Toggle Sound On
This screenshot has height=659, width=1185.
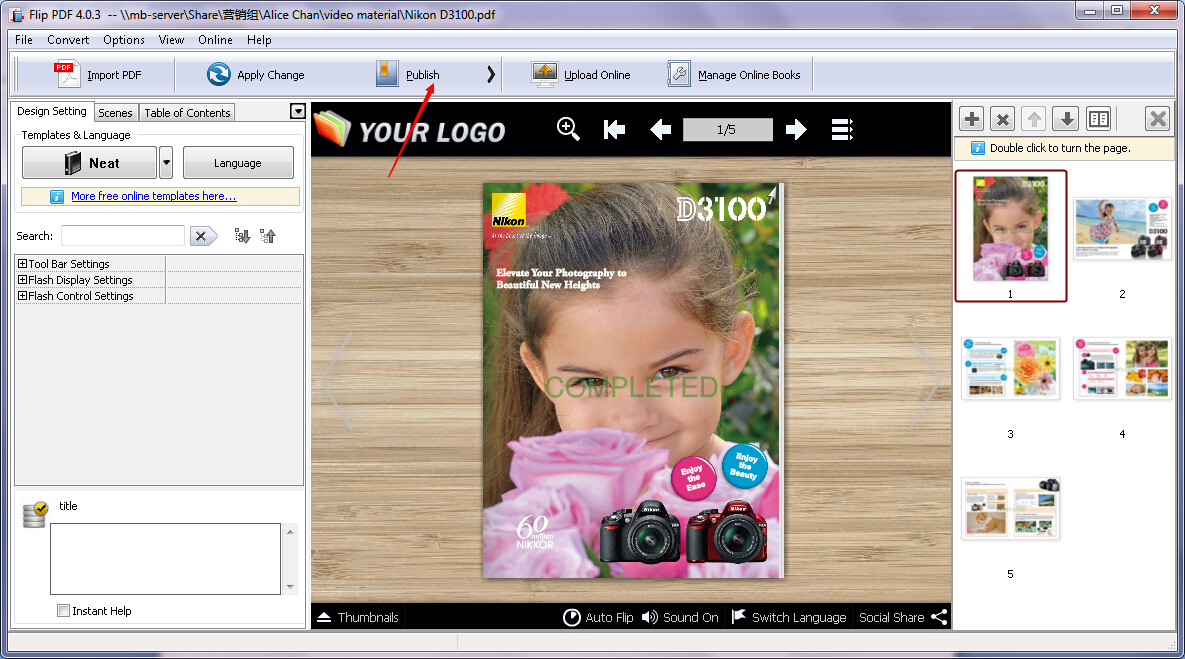point(680,617)
